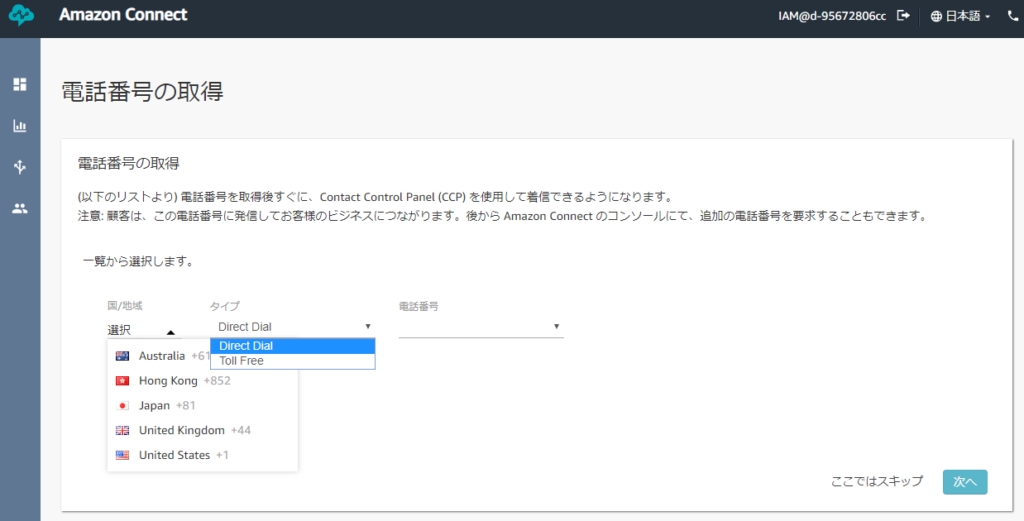Choose United Kingdom +44 from list
Image resolution: width=1024 pixels, height=521 pixels.
[202, 430]
